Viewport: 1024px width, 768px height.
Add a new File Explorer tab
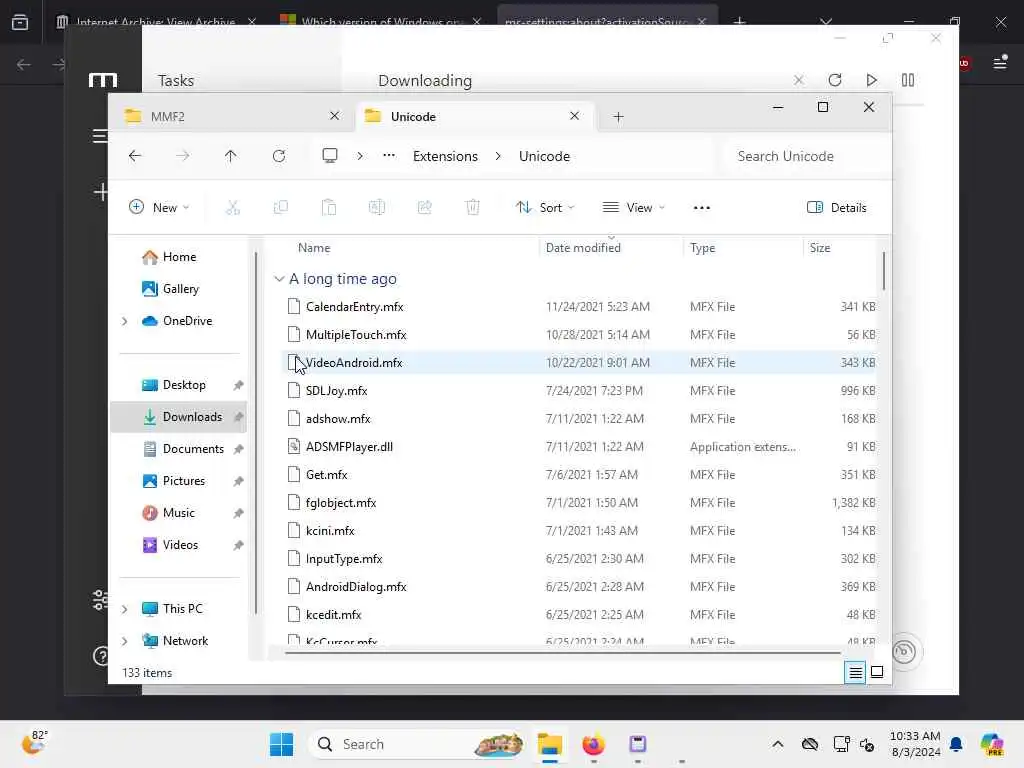pos(618,117)
